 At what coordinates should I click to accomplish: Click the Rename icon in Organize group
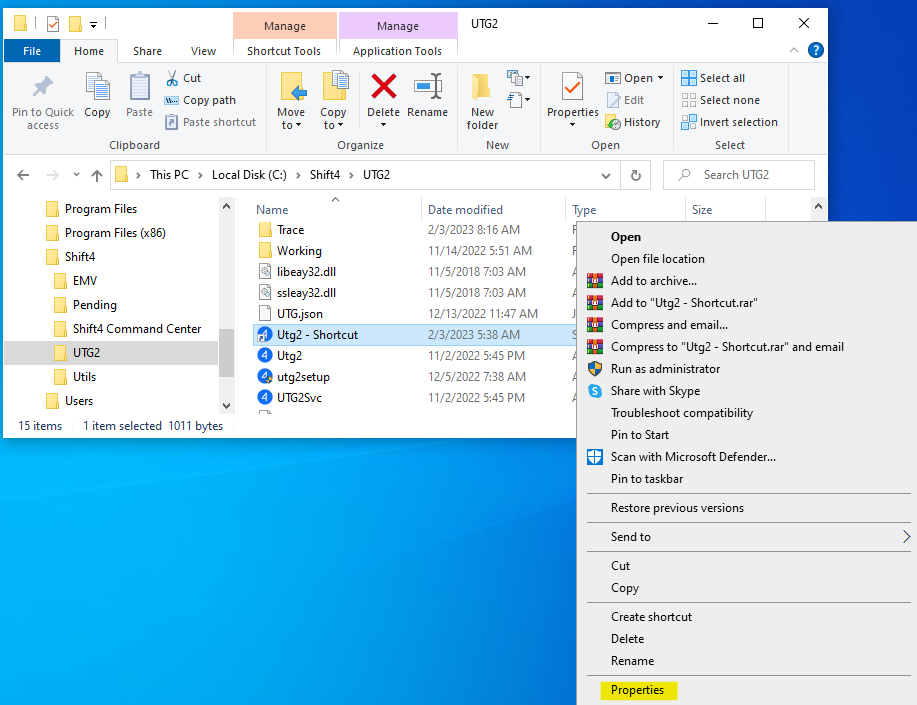click(x=427, y=90)
